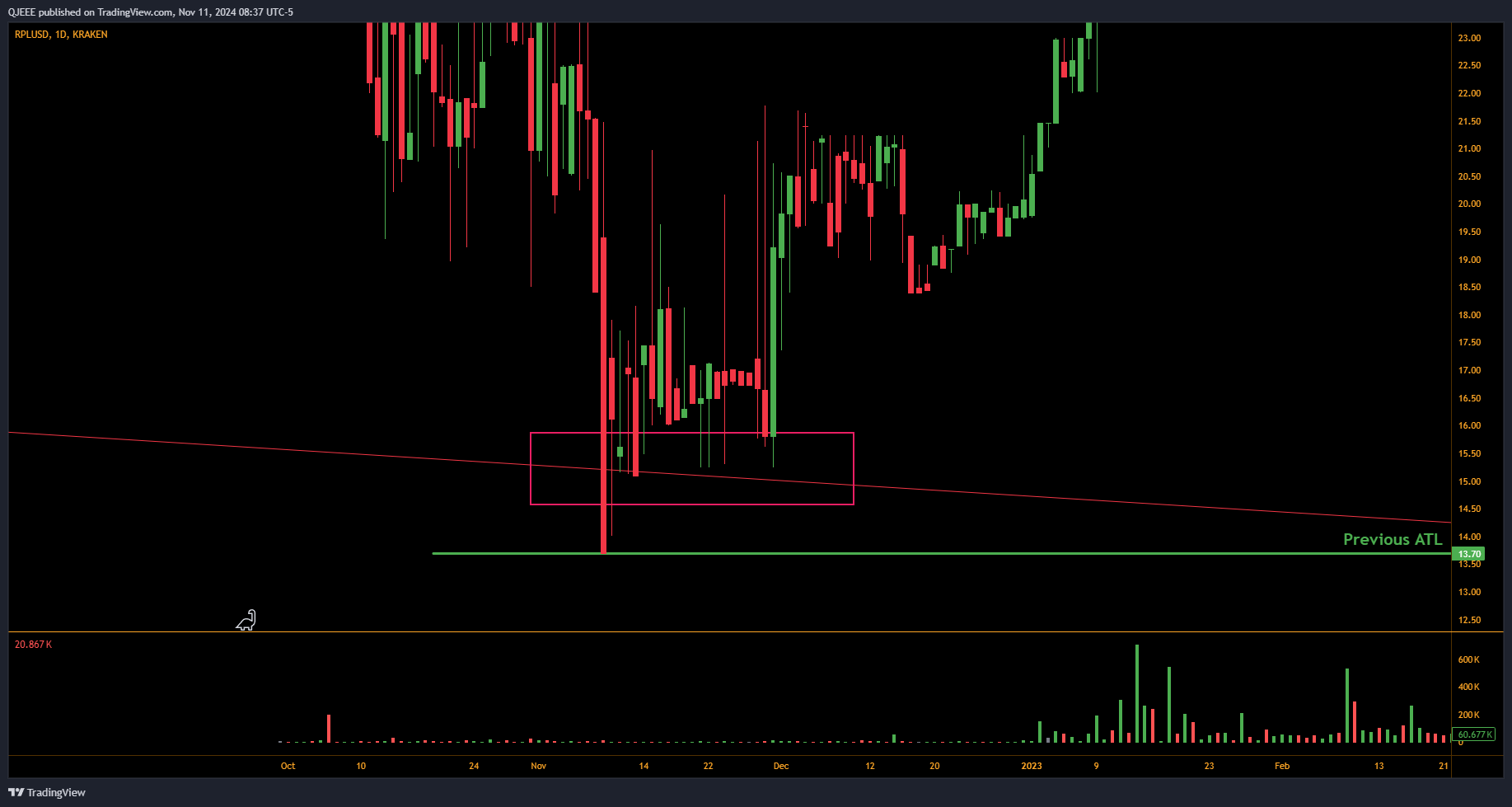Click the 20.00 price axis label
This screenshot has width=1512, height=807.
(x=1469, y=204)
